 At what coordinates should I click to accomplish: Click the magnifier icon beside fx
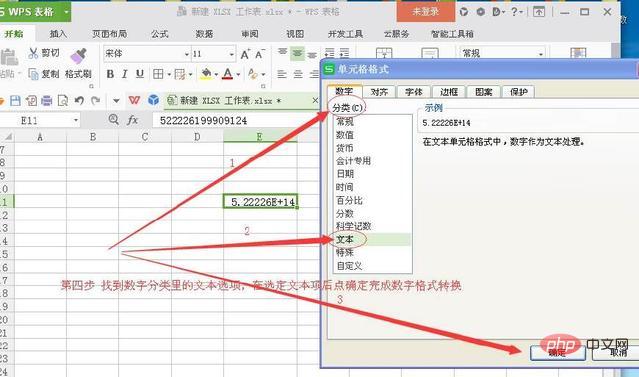coord(114,119)
